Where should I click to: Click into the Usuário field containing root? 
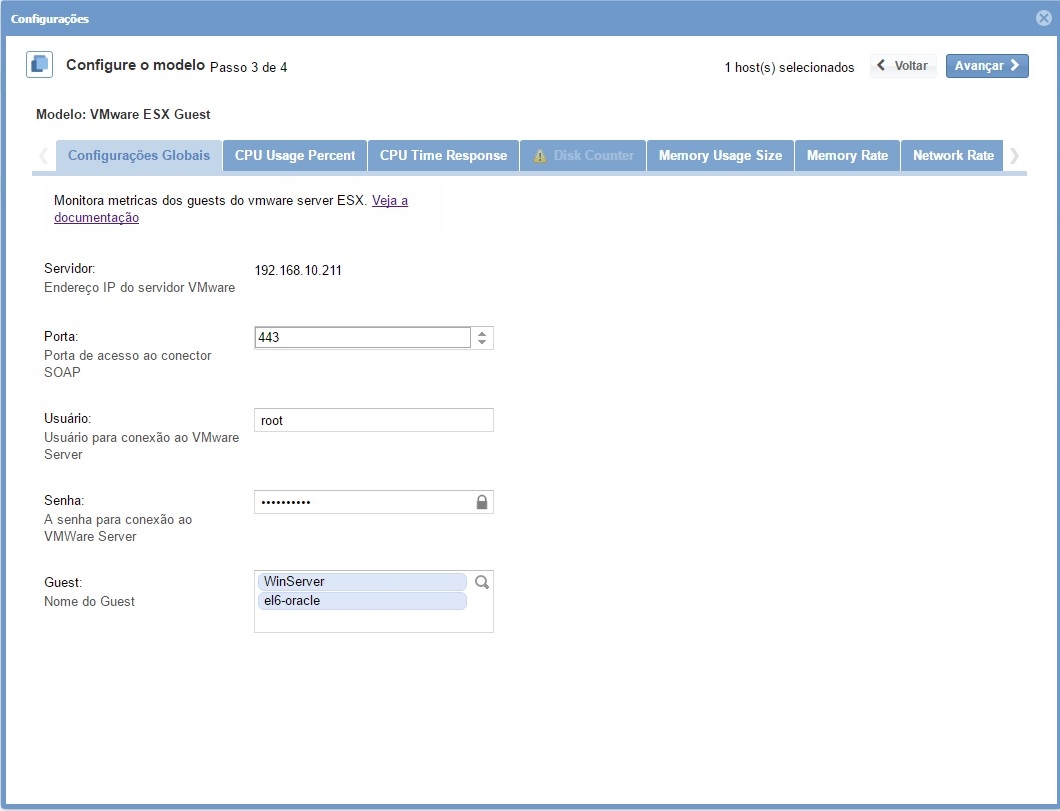(373, 420)
